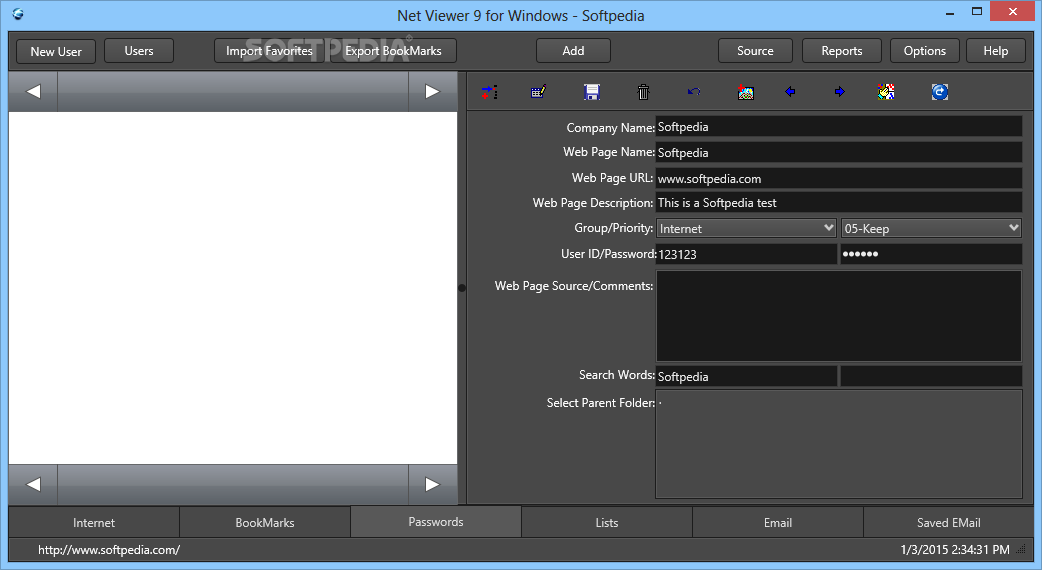This screenshot has height=570, width=1042.
Task: Maximize the Net Viewer window
Action: [x=977, y=12]
